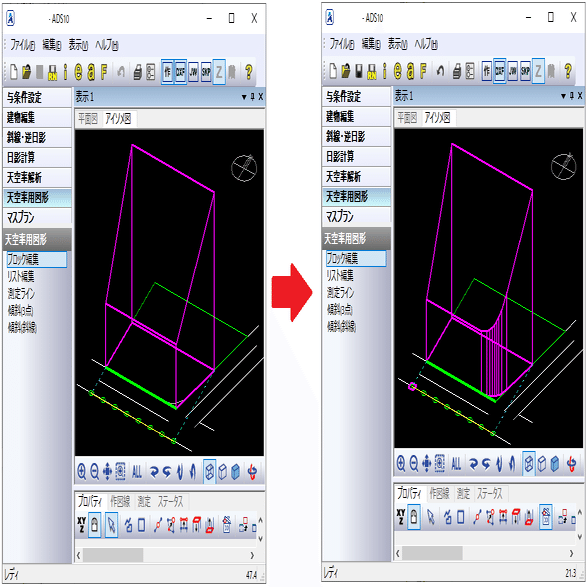Image resolution: width=587 pixels, height=587 pixels.
Task: Click the print icon in right window toolbar
Action: (x=457, y=70)
